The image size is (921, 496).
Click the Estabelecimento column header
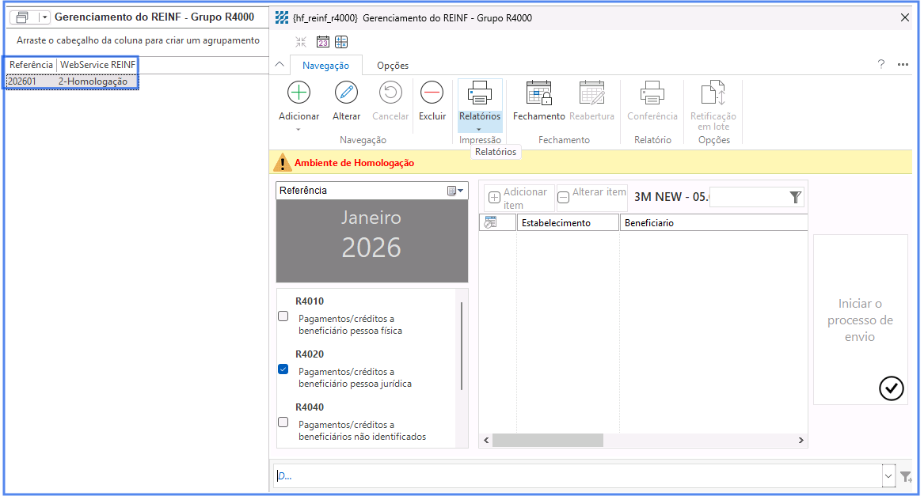[x=567, y=223]
